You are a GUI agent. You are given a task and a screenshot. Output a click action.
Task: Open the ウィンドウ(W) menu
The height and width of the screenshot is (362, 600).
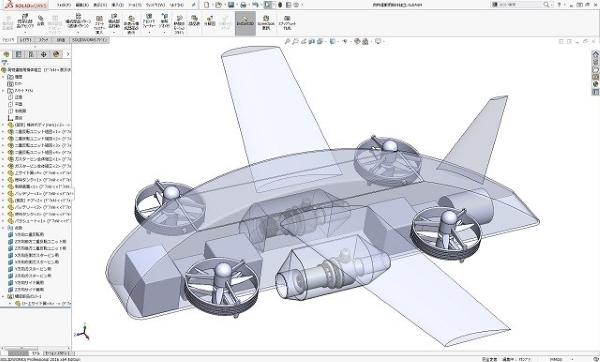[x=155, y=5]
